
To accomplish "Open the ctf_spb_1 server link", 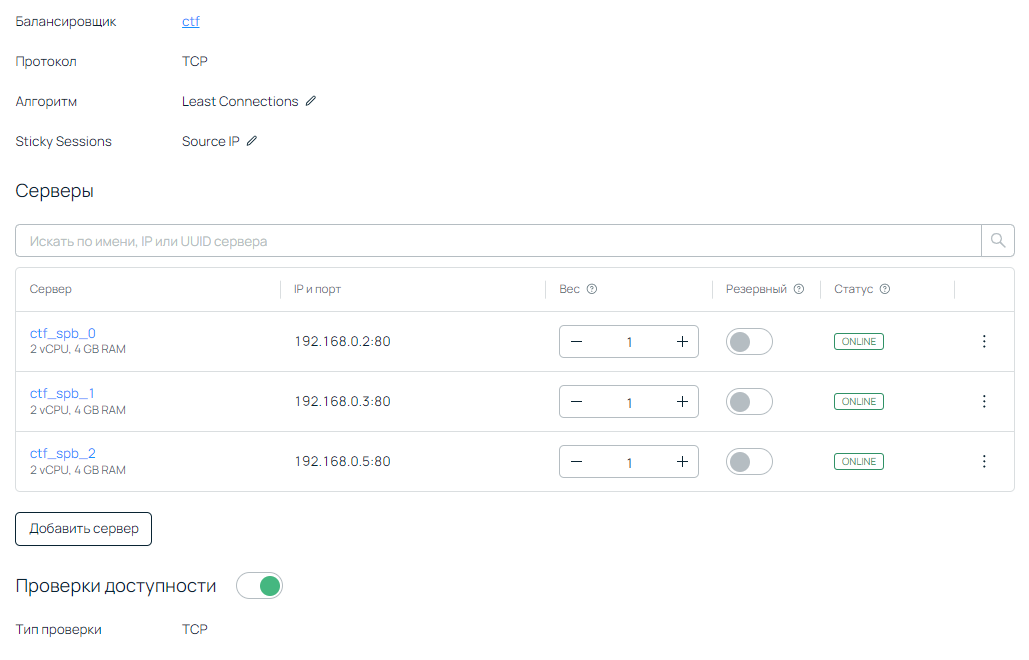I will point(62,393).
